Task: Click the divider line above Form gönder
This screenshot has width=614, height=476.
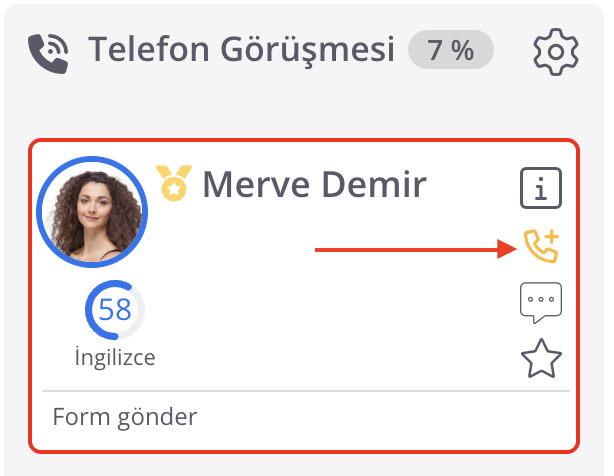Action: 306,391
